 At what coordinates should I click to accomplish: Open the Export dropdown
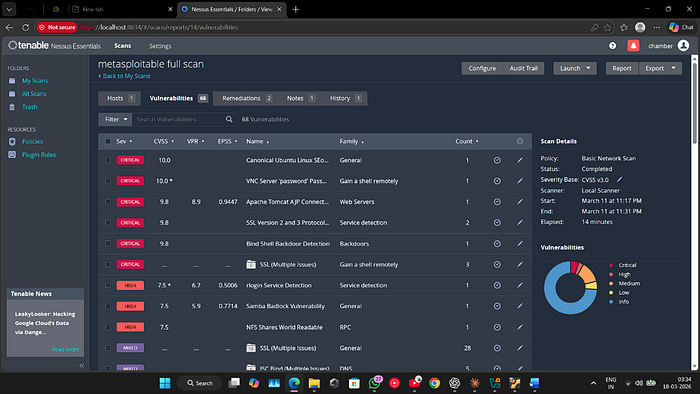(x=660, y=68)
